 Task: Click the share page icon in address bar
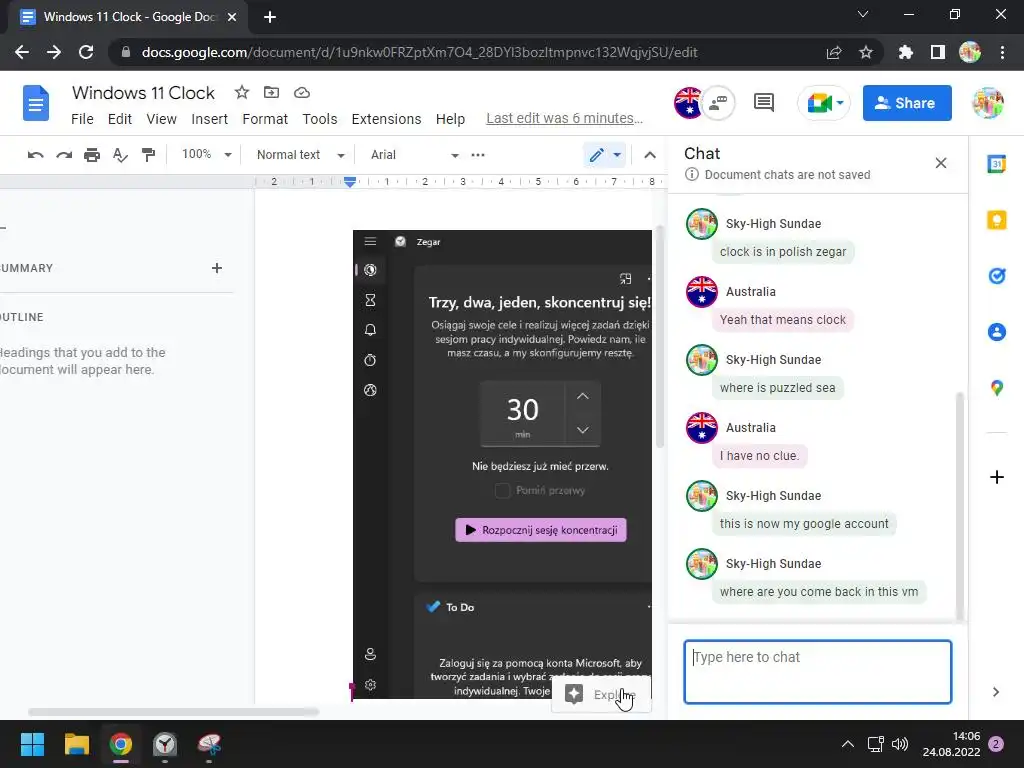click(x=834, y=52)
